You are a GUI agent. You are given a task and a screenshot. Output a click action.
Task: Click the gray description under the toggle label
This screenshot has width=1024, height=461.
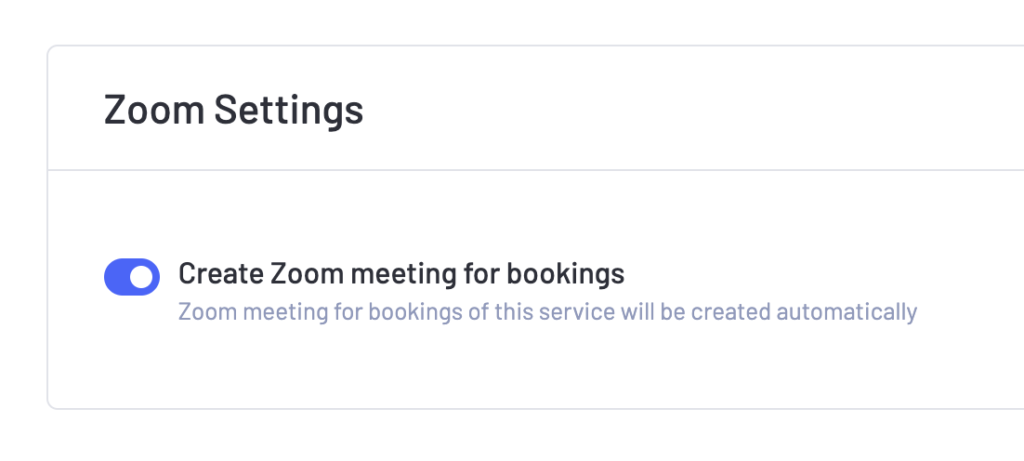tap(546, 312)
